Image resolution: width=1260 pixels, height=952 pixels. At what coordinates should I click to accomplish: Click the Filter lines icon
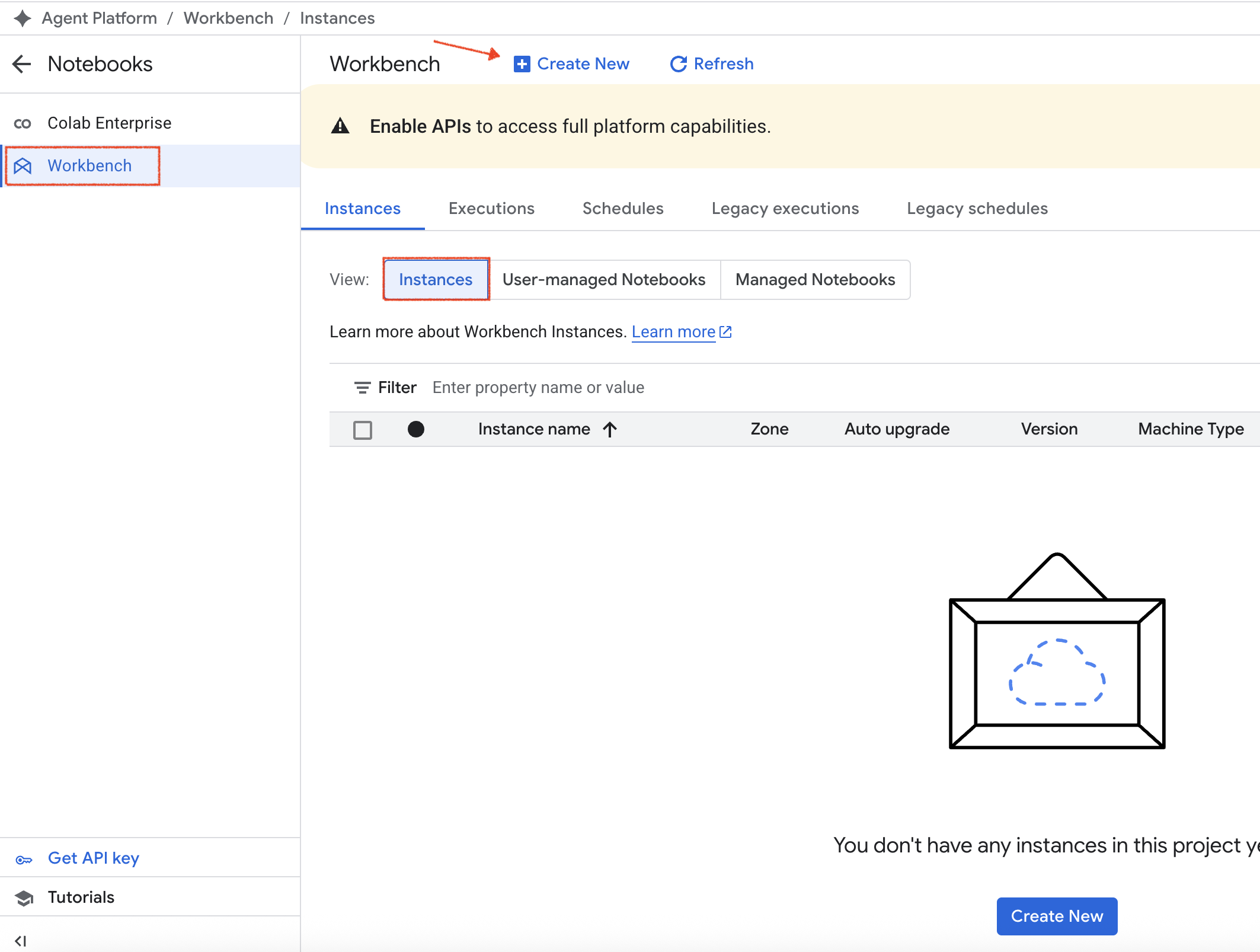coord(362,388)
